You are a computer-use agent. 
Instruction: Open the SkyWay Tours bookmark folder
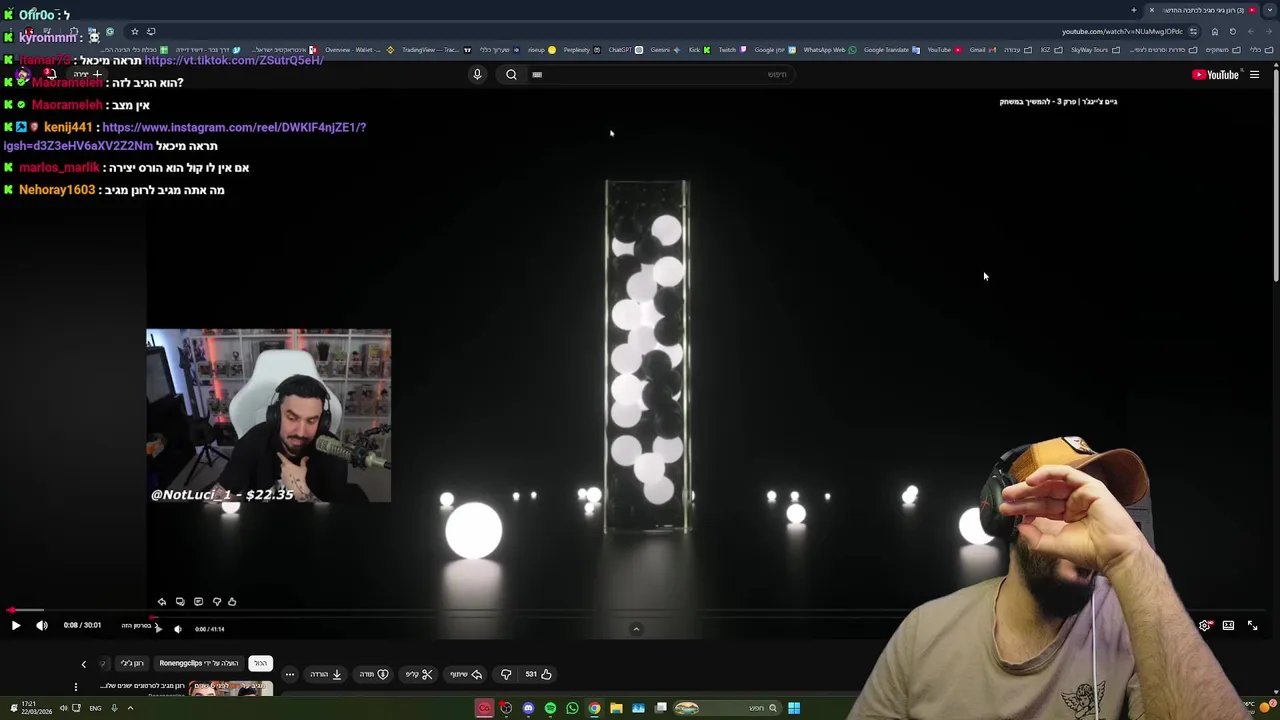coord(1093,49)
